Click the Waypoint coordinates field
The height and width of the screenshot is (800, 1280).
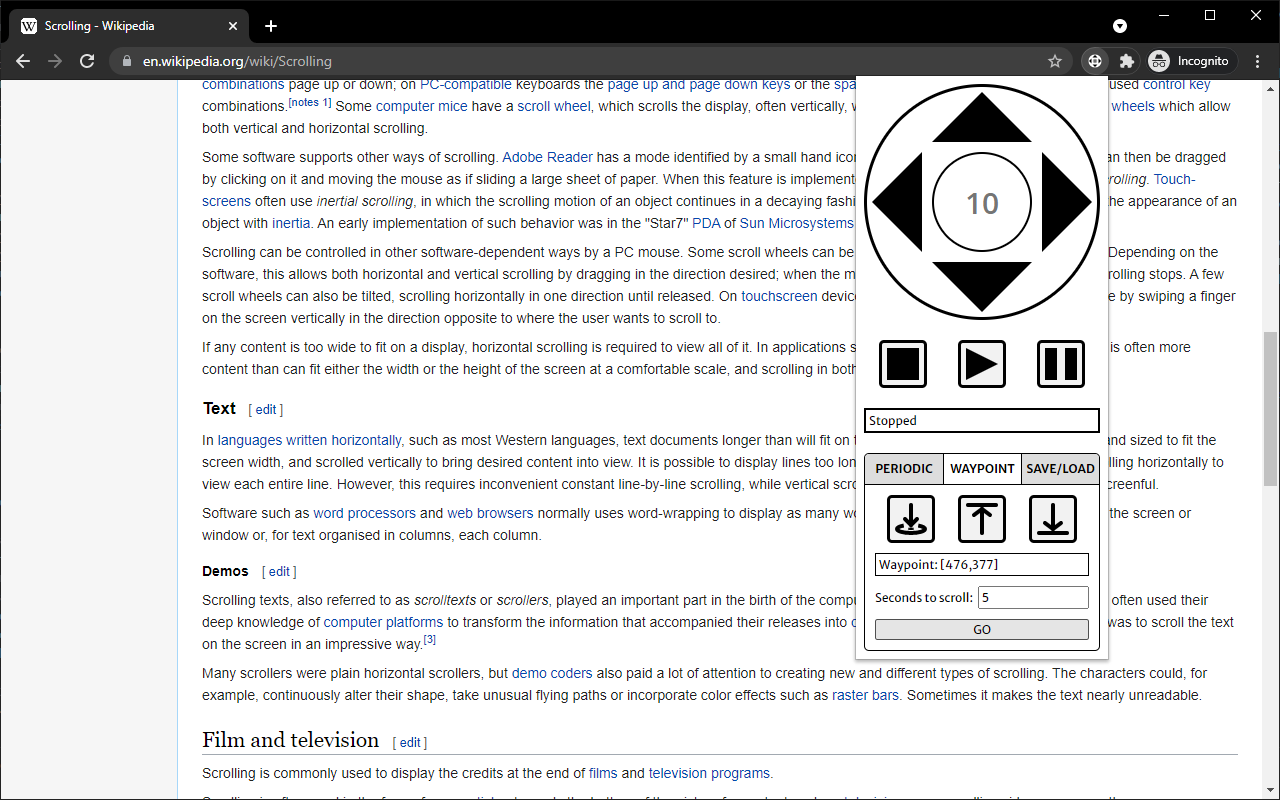982,565
